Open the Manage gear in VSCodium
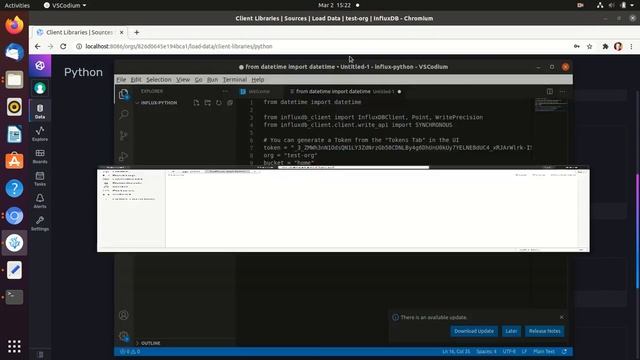This screenshot has height=360, width=640. pyautogui.click(x=124, y=336)
